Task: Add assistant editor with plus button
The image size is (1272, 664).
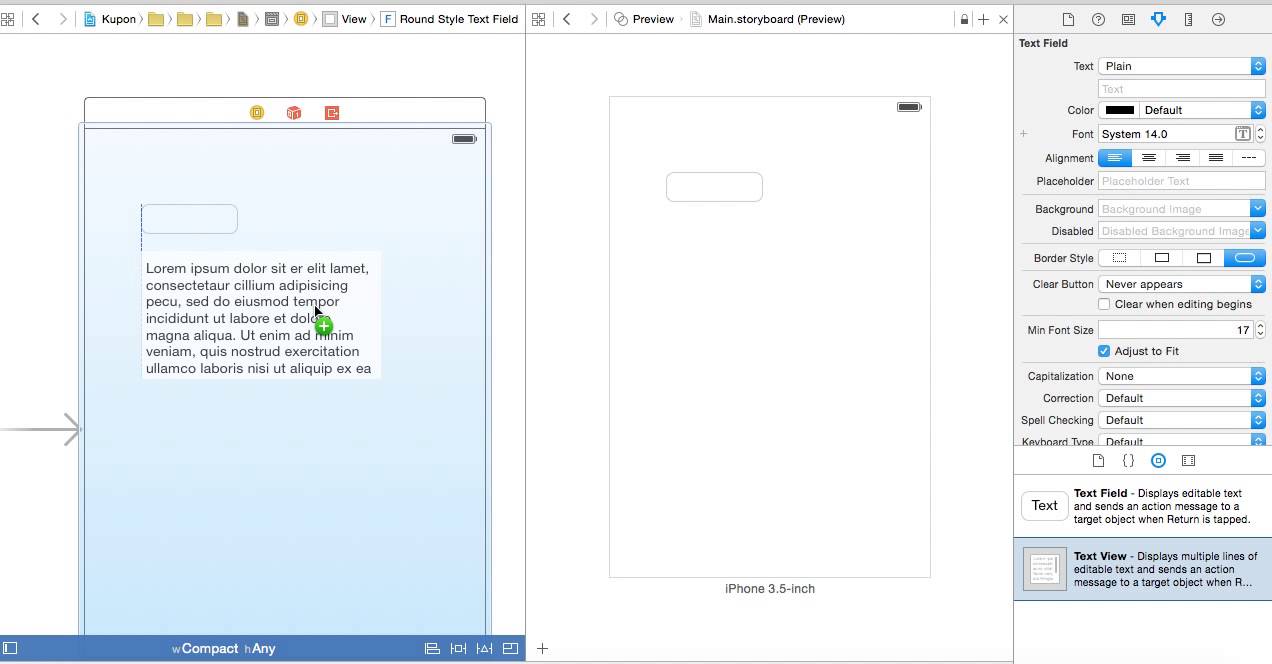Action: tap(984, 19)
